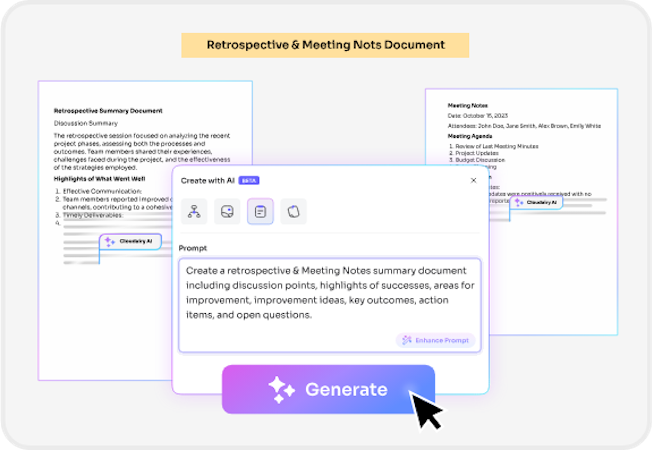This screenshot has width=653, height=450.
Task: Click the 'Project Updates' agenda item
Action: (477, 153)
